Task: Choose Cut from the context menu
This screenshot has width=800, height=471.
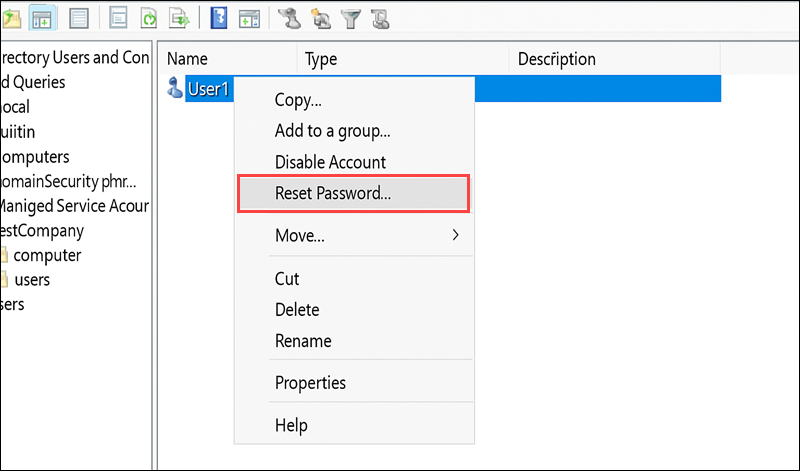Action: point(287,279)
